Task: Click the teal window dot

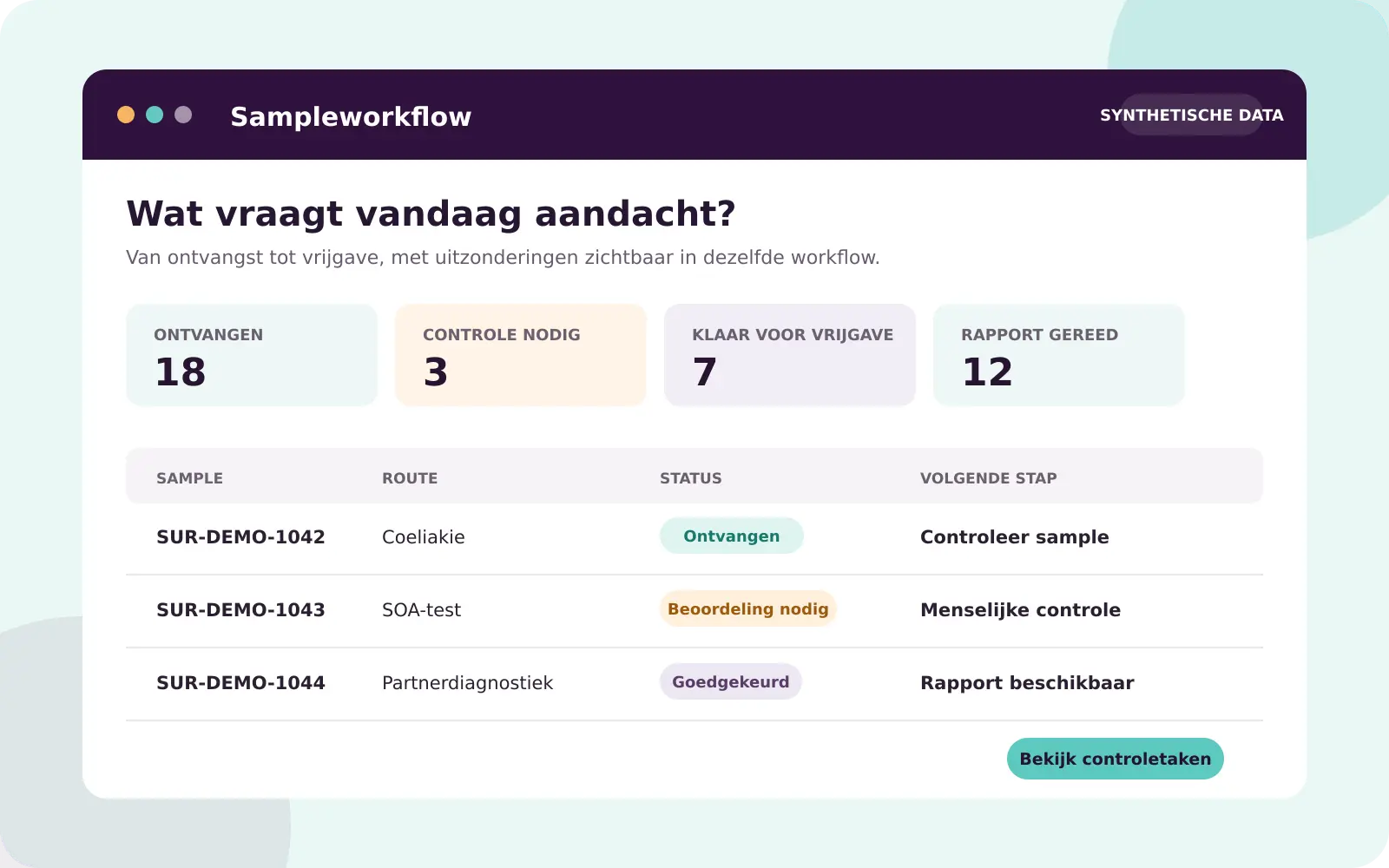Action: (155, 115)
